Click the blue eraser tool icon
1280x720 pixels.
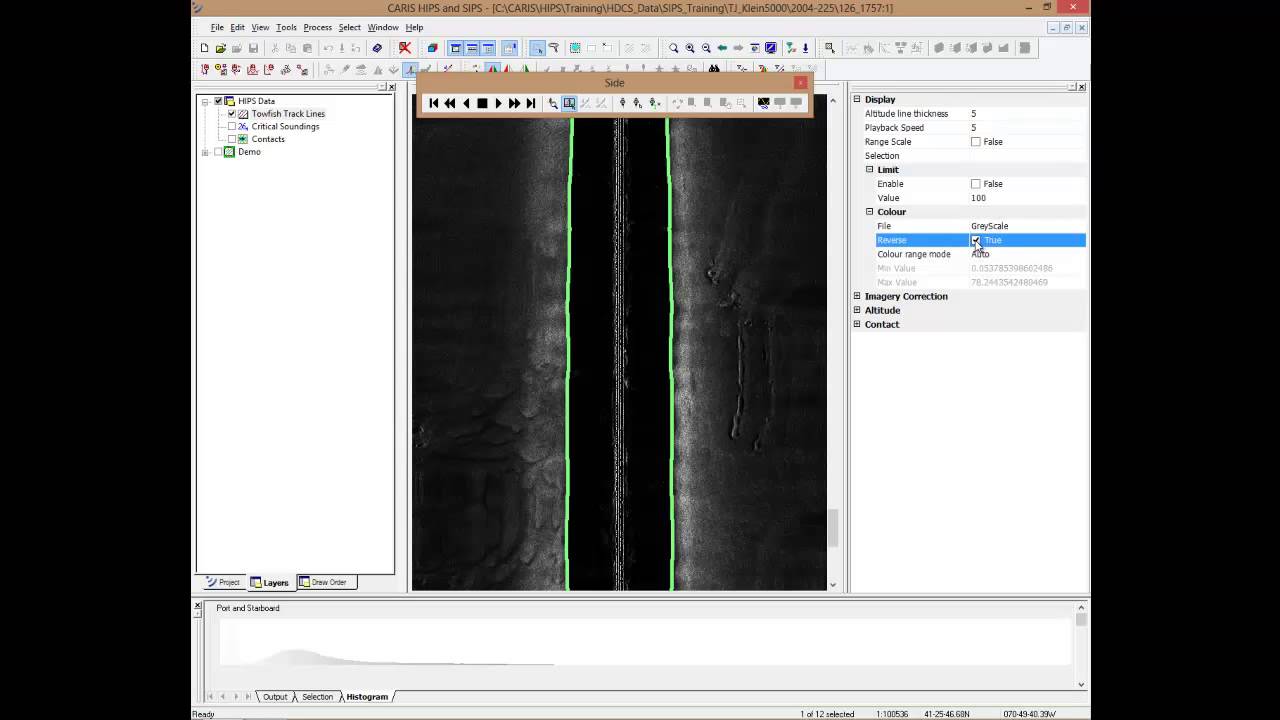coord(377,48)
